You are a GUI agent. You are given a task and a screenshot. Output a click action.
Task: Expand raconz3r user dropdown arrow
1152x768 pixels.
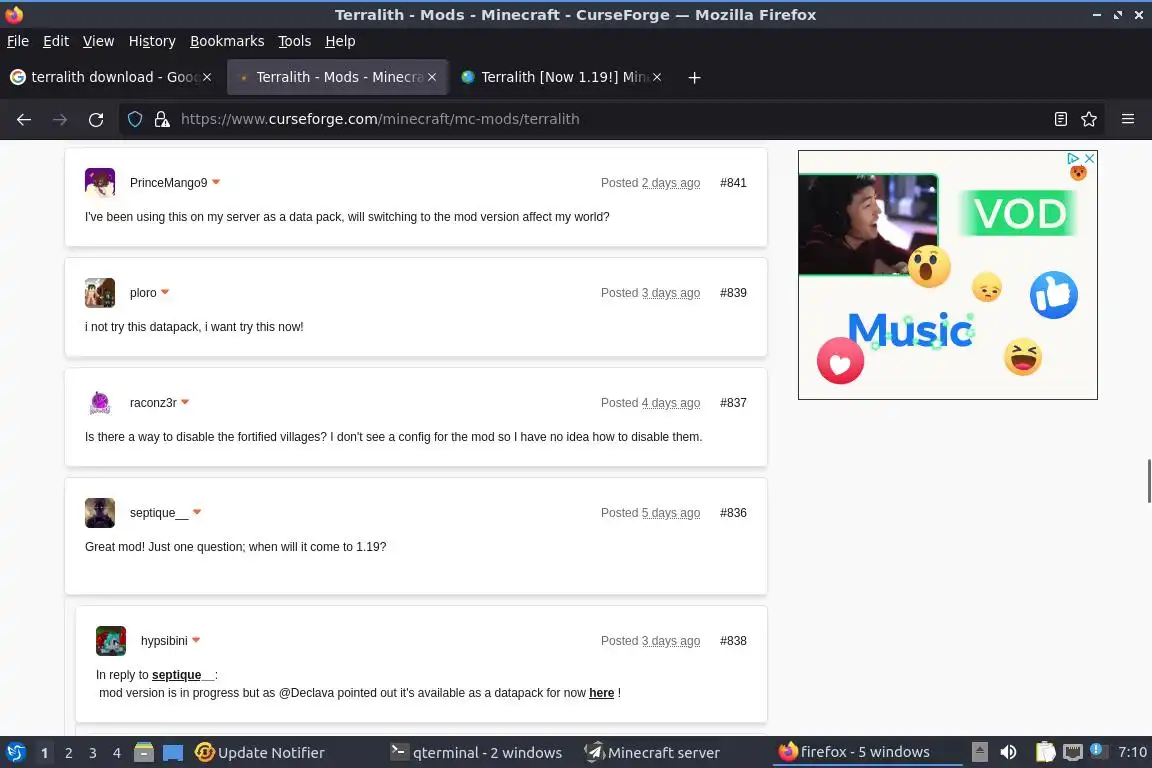pos(185,401)
